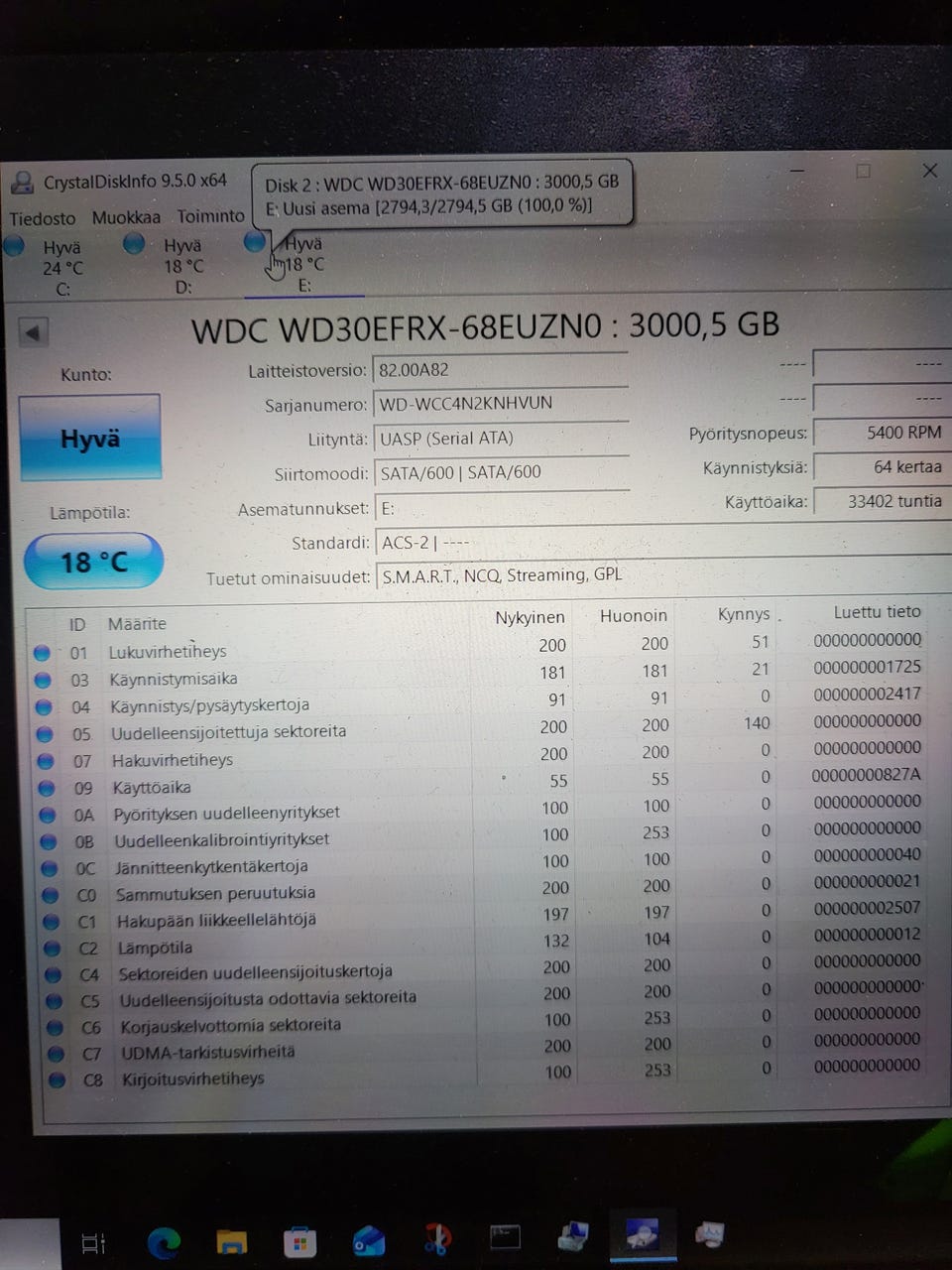Click the Sarjanumero serial number field
952x1270 pixels.
501,404
